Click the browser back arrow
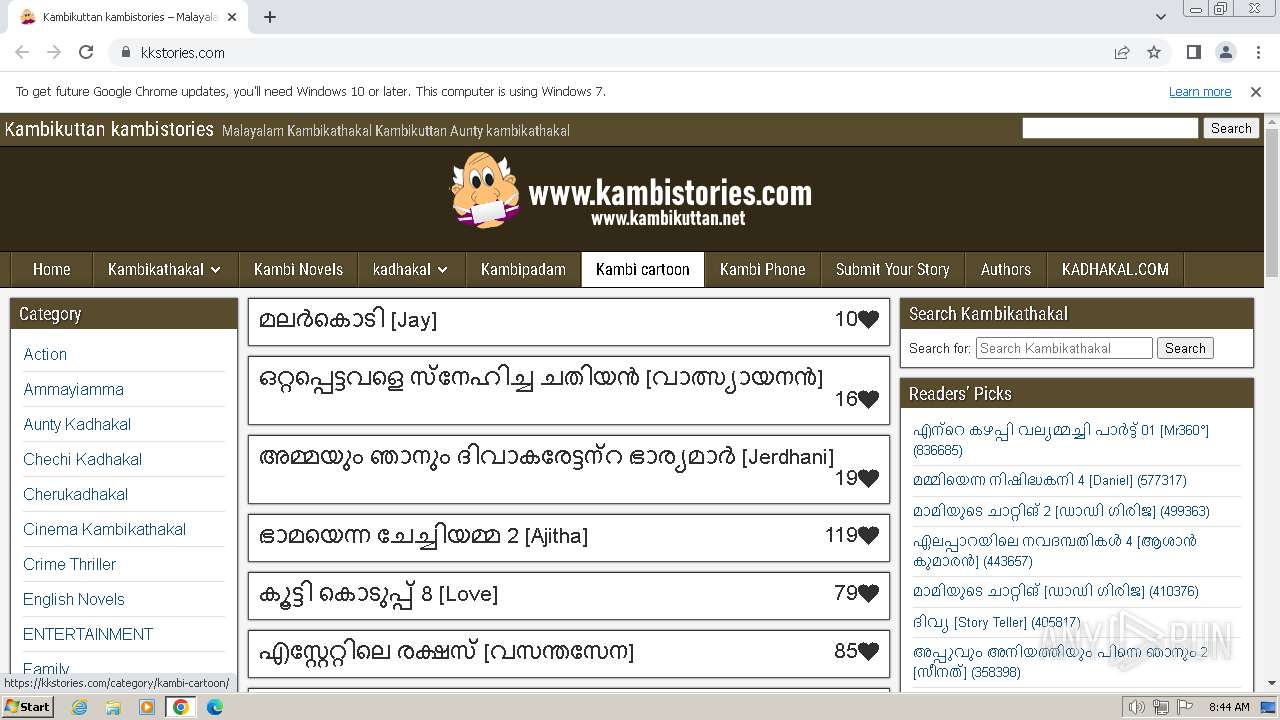1280x720 pixels. tap(22, 52)
